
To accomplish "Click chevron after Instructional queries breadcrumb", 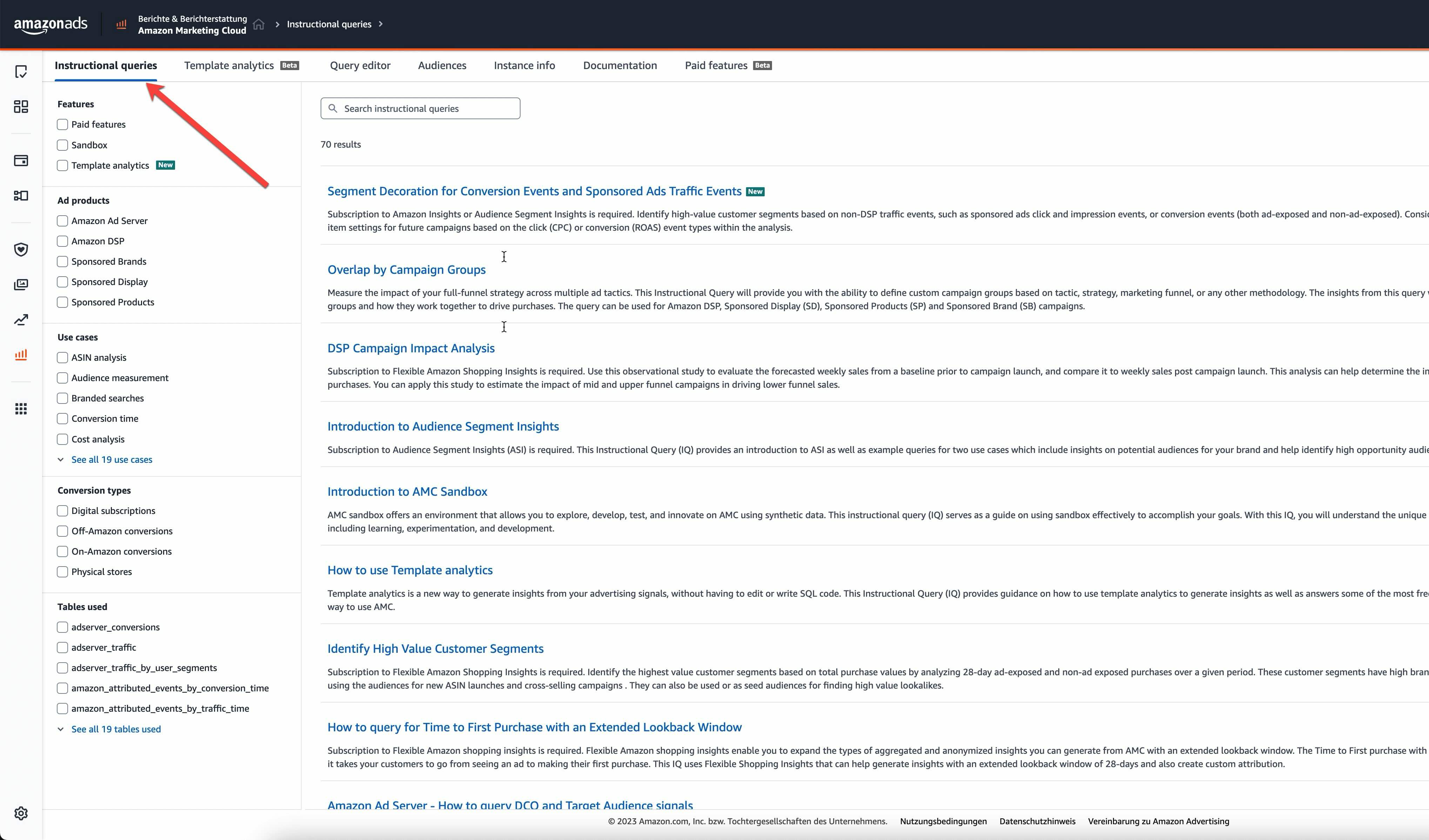I will tap(381, 24).
